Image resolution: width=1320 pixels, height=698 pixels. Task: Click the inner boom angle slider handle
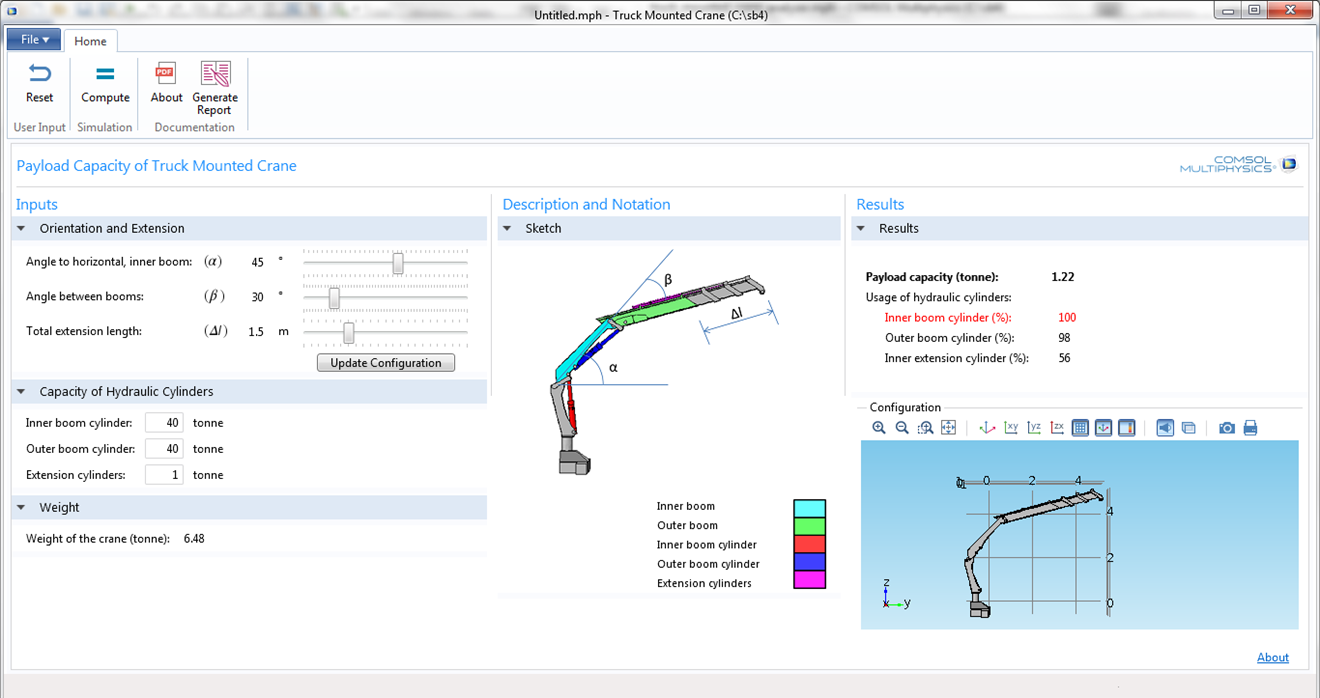pyautogui.click(x=398, y=263)
